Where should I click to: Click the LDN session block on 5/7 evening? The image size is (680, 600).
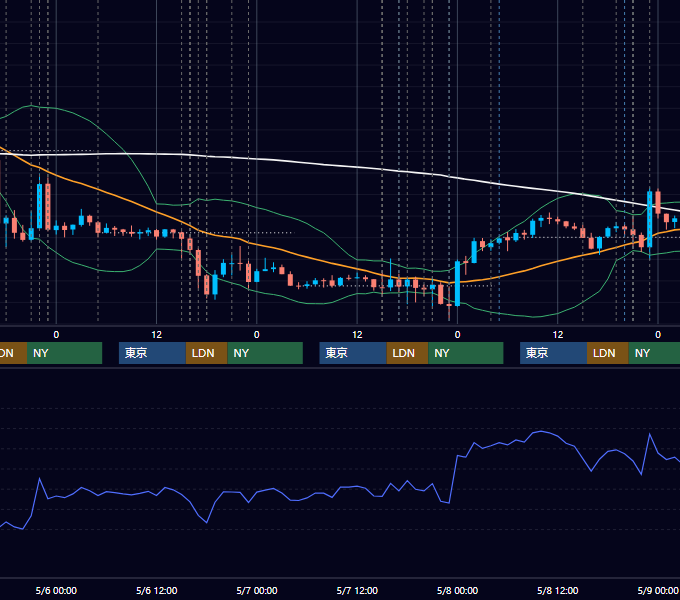(x=407, y=353)
